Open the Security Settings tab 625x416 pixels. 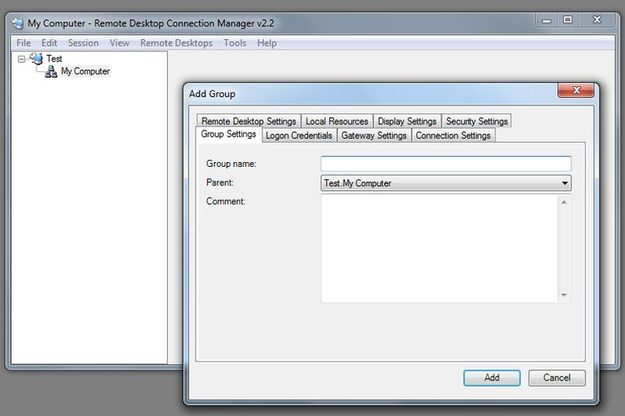(477, 121)
